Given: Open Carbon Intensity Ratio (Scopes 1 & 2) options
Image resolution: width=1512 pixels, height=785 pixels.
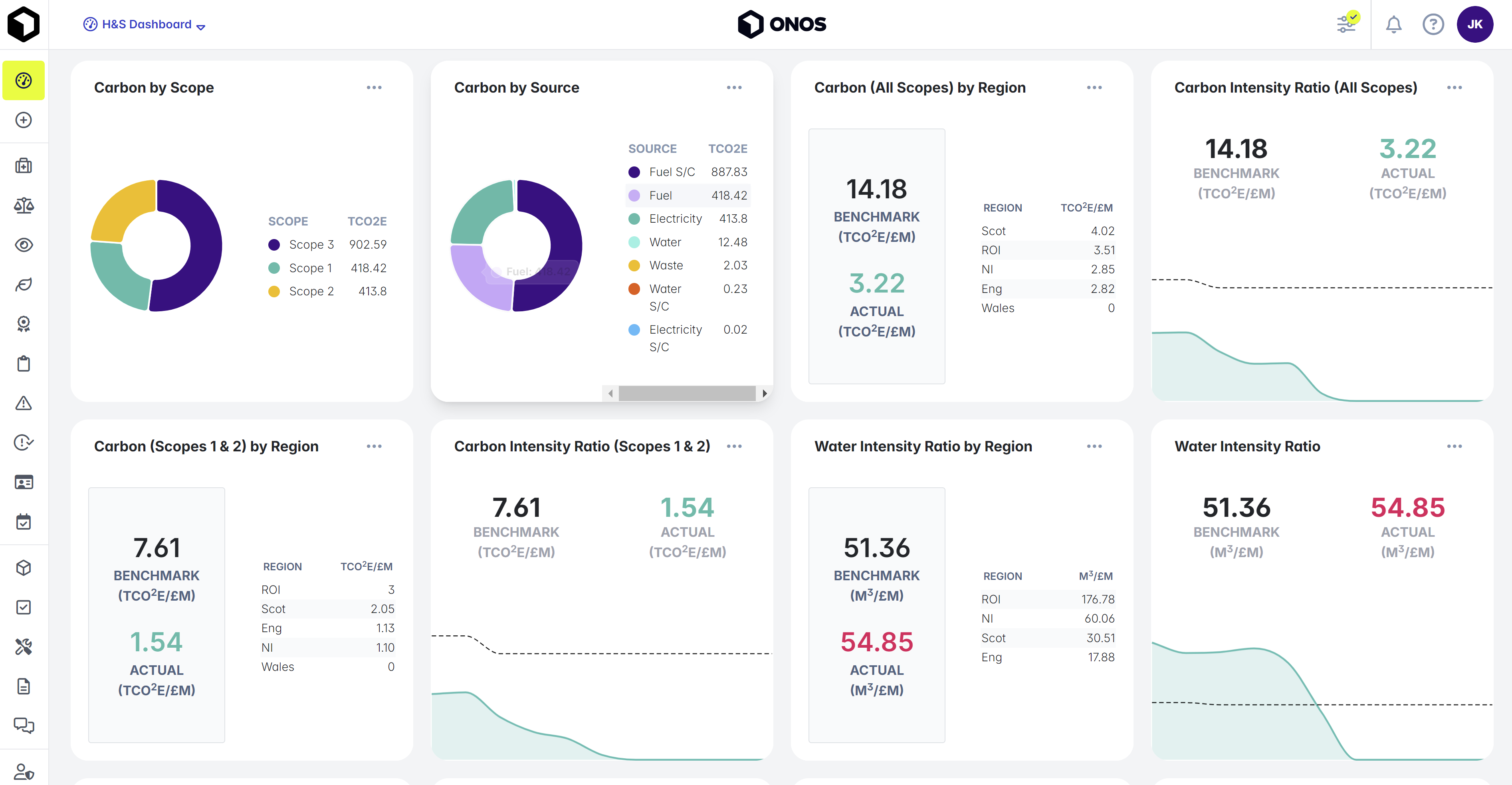Looking at the screenshot, I should [734, 447].
